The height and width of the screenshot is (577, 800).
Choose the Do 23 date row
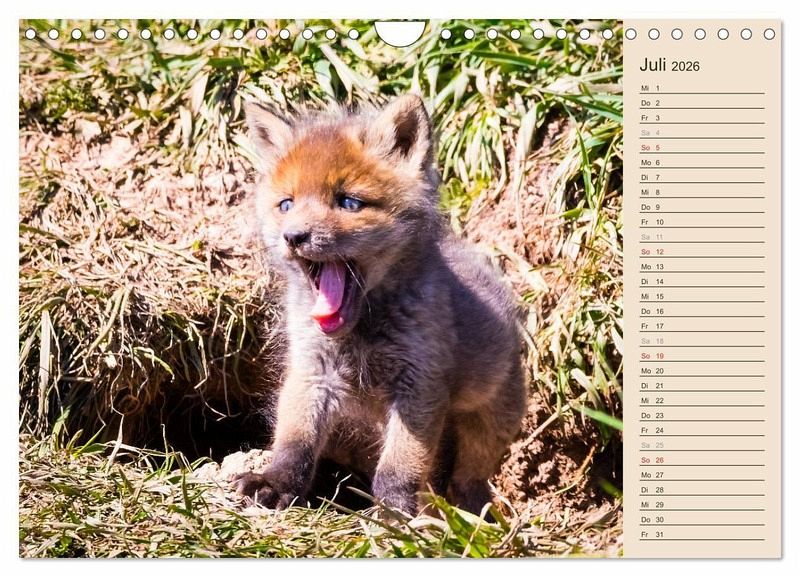pyautogui.click(x=700, y=415)
